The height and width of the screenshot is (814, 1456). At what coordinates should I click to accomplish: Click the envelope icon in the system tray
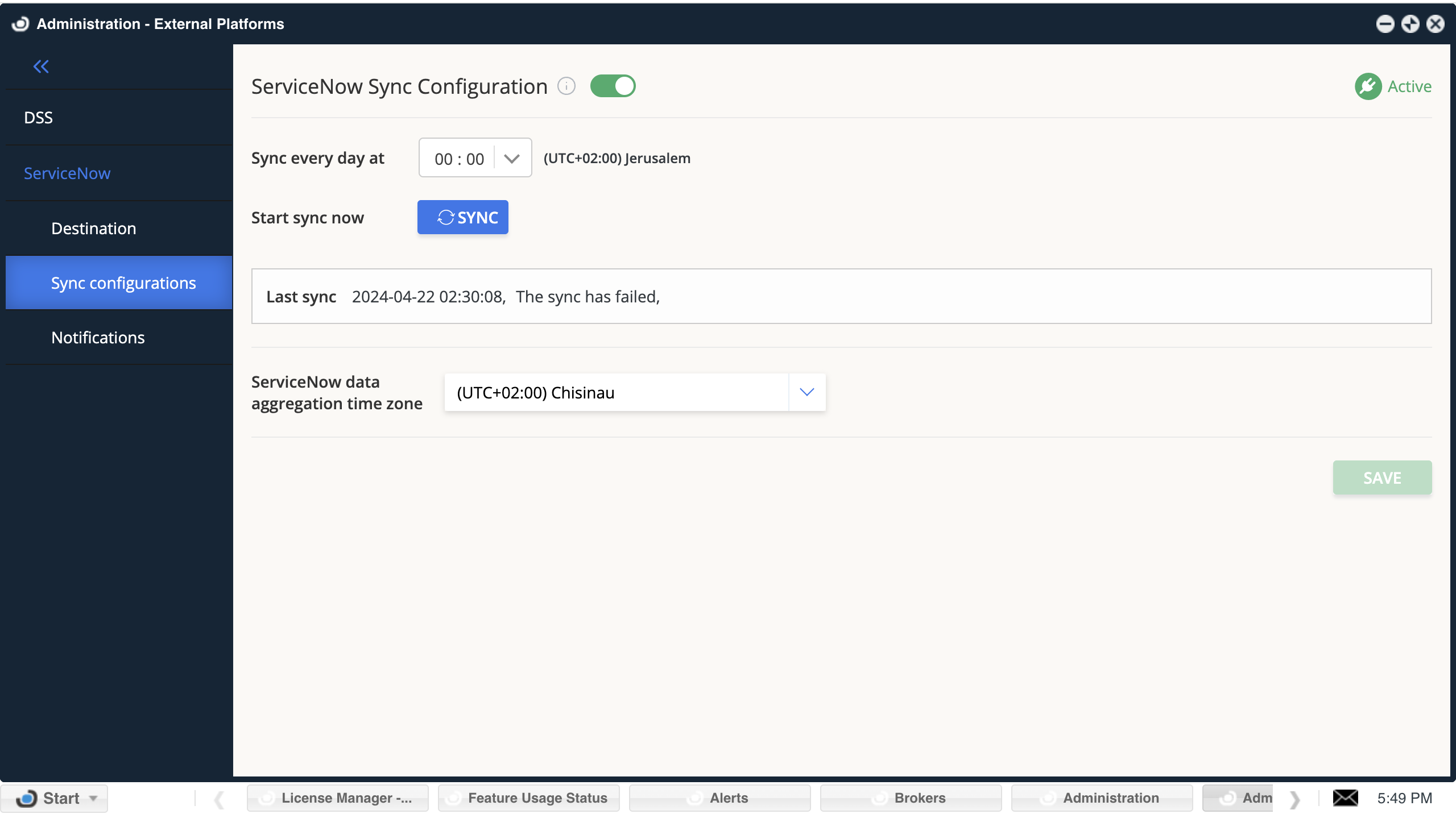tap(1345, 798)
